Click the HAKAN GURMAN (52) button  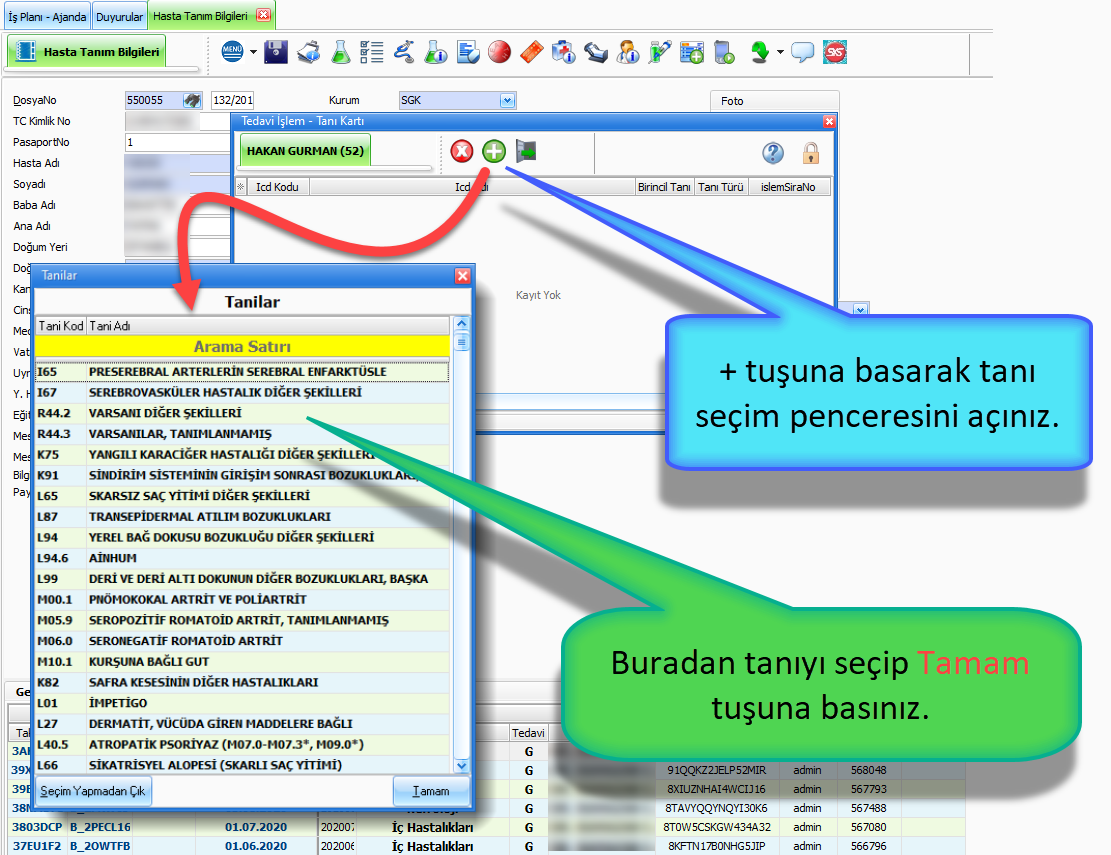click(x=305, y=151)
